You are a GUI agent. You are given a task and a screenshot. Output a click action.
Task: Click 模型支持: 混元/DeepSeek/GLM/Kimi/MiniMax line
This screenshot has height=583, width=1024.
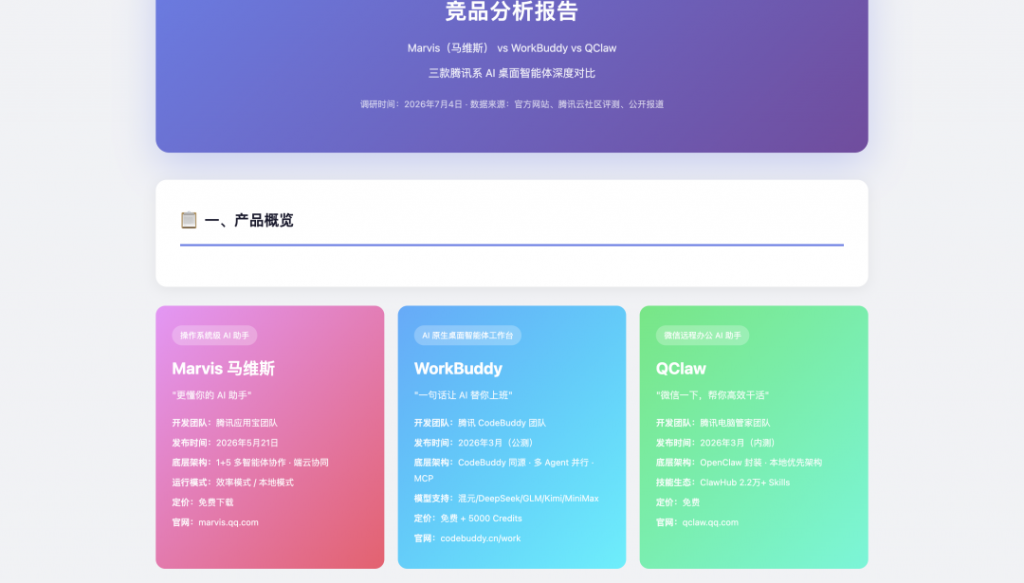(x=506, y=499)
